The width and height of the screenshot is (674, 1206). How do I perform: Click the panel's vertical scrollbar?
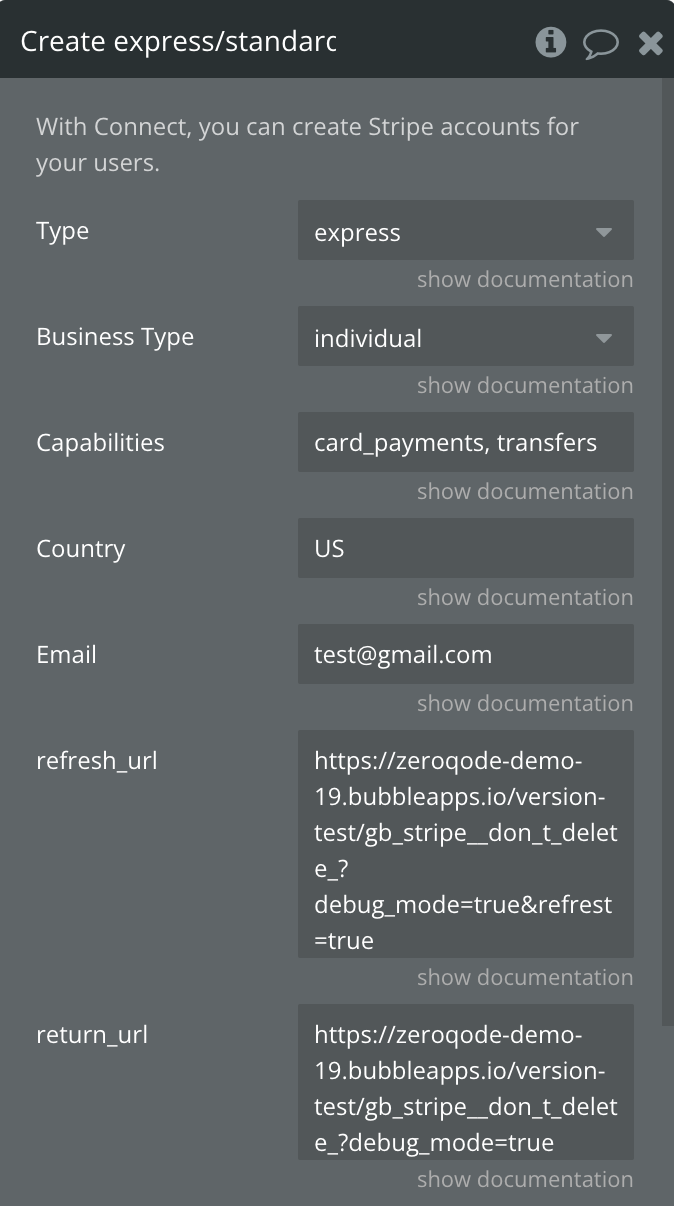pyautogui.click(x=668, y=552)
